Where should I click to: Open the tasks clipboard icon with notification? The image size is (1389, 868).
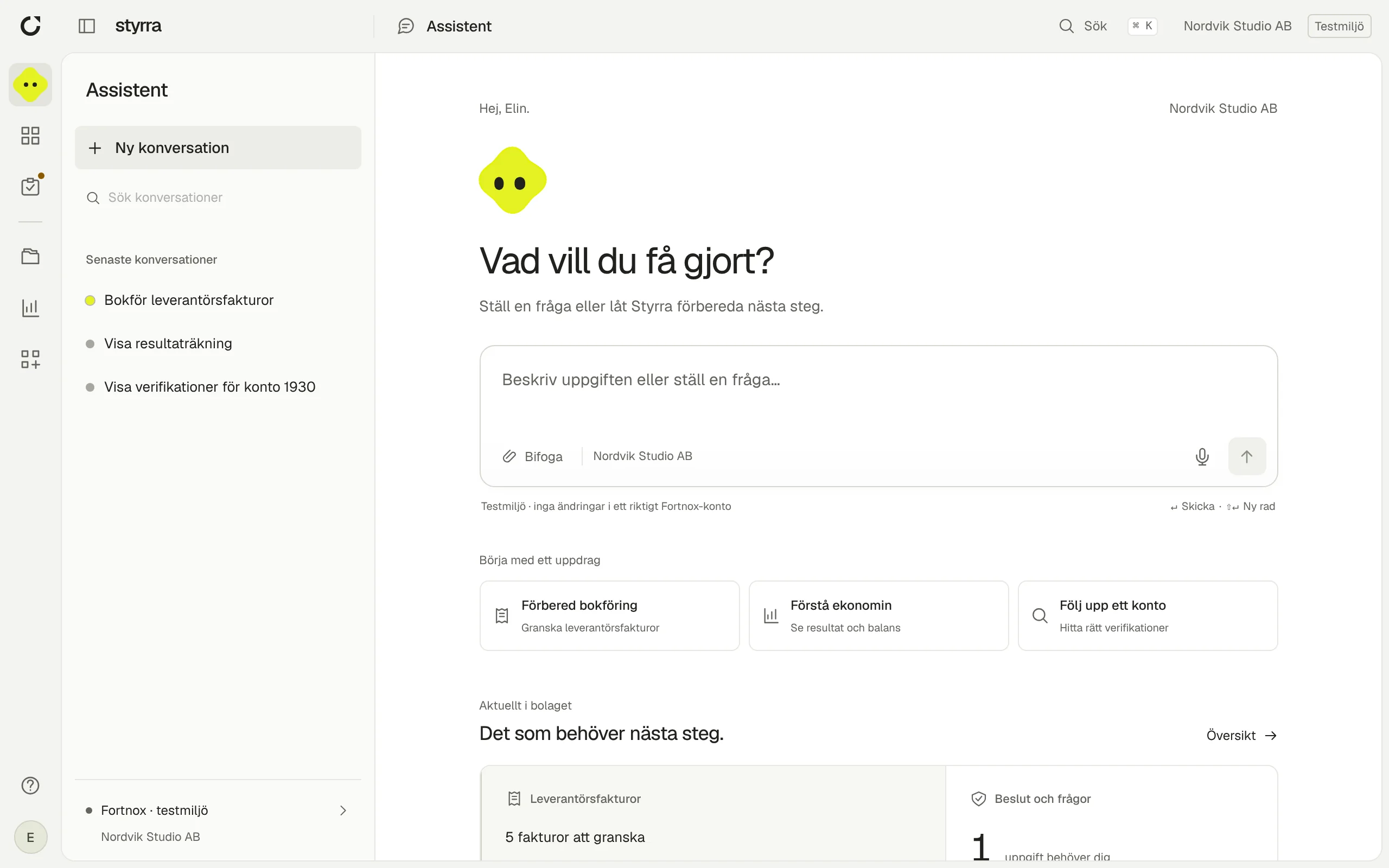(x=30, y=186)
